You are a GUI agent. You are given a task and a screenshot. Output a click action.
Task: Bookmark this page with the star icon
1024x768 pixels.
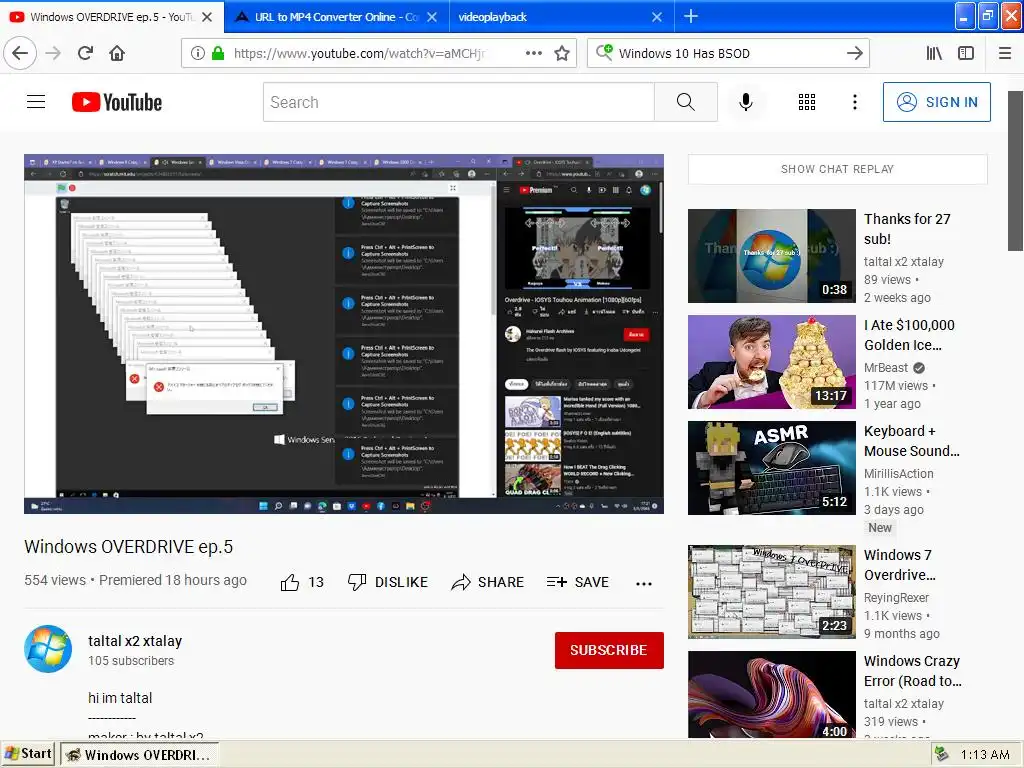[x=562, y=54]
